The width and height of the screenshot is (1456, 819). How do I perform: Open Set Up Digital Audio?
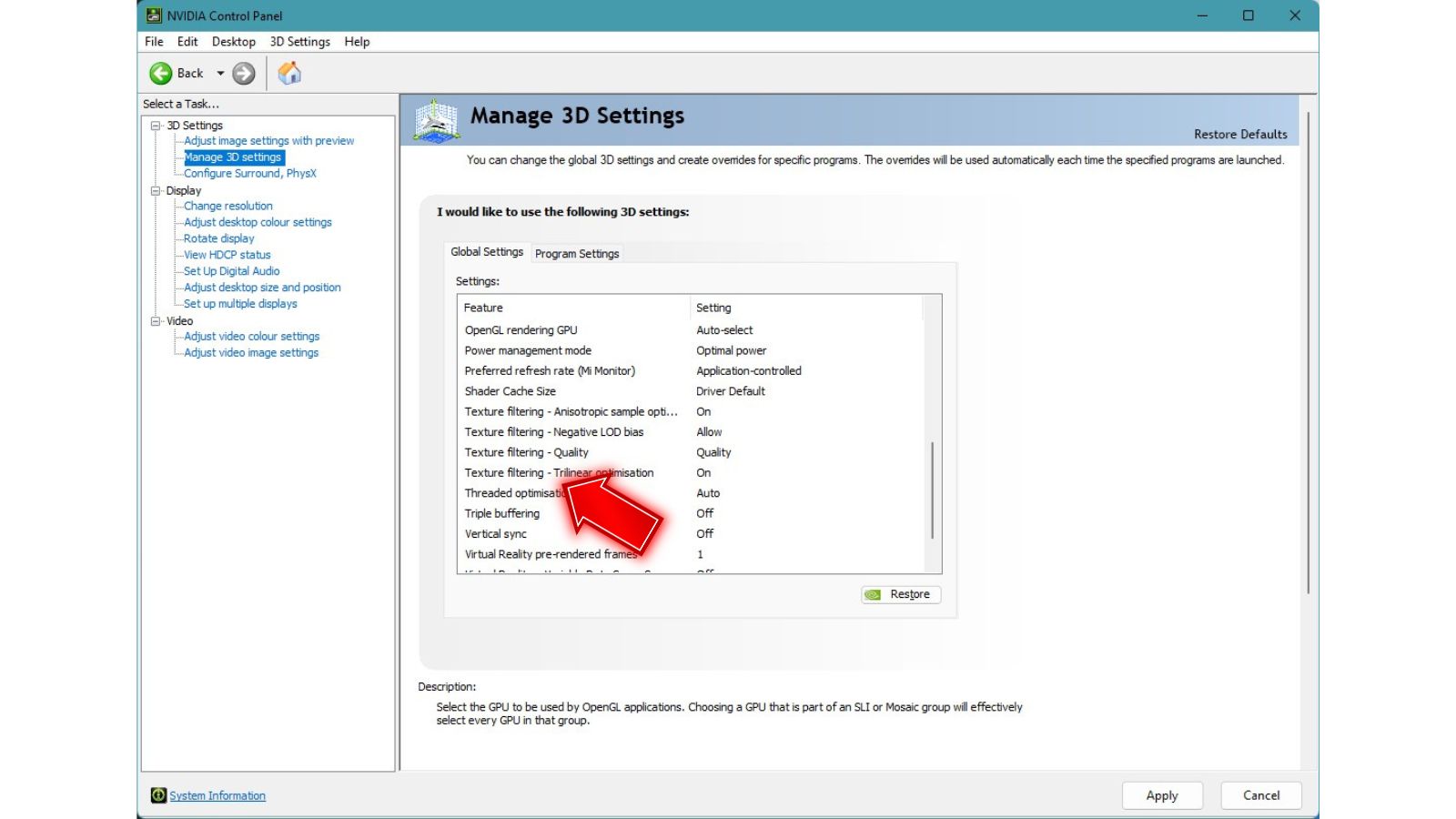point(232,272)
